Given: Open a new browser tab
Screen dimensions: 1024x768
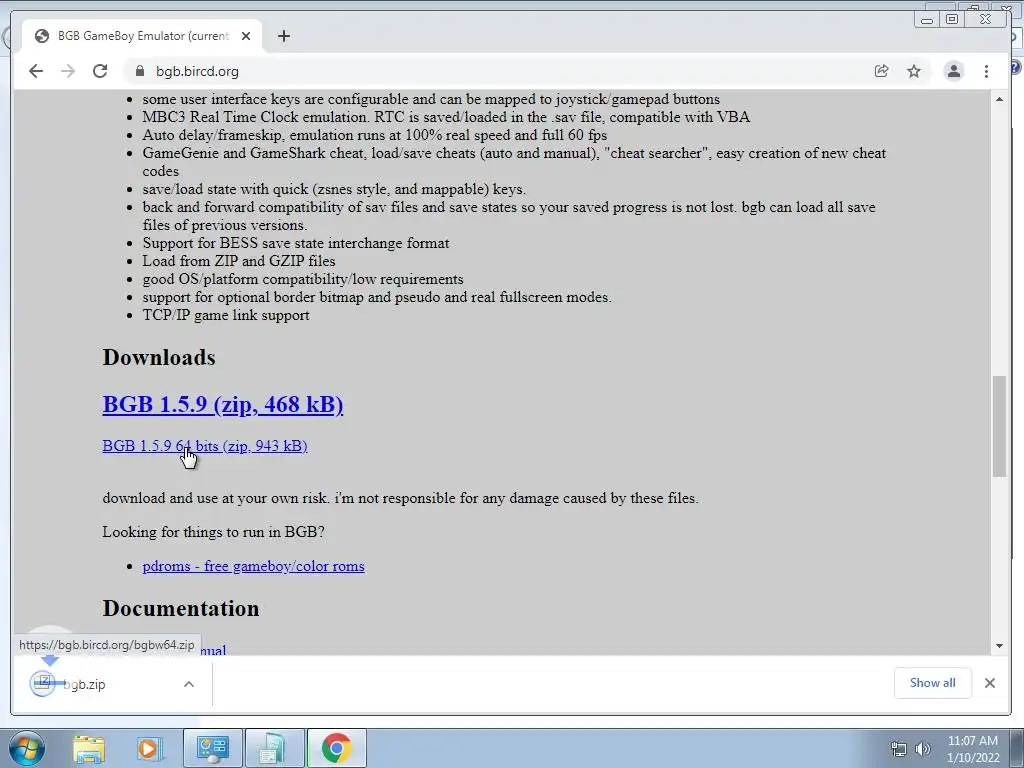Looking at the screenshot, I should (x=283, y=36).
